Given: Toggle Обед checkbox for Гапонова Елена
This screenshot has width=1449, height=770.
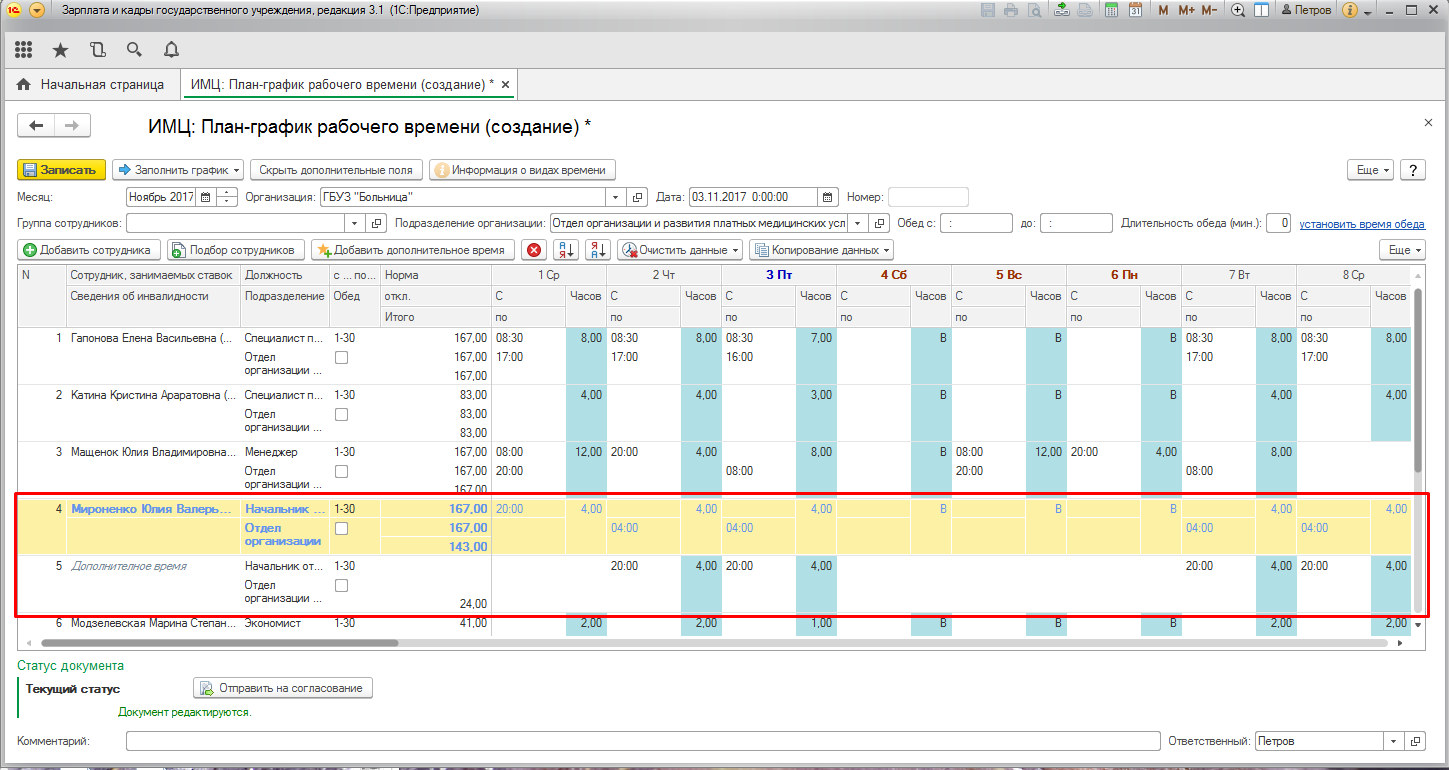Looking at the screenshot, I should click(x=341, y=357).
